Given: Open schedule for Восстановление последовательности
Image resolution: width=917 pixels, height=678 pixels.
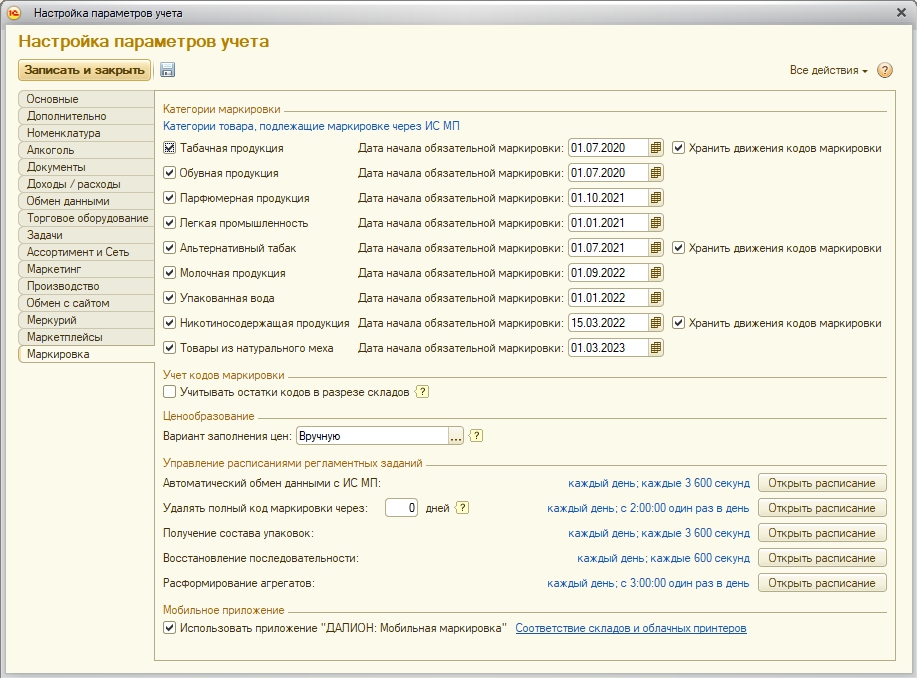Looking at the screenshot, I should click(x=822, y=558).
